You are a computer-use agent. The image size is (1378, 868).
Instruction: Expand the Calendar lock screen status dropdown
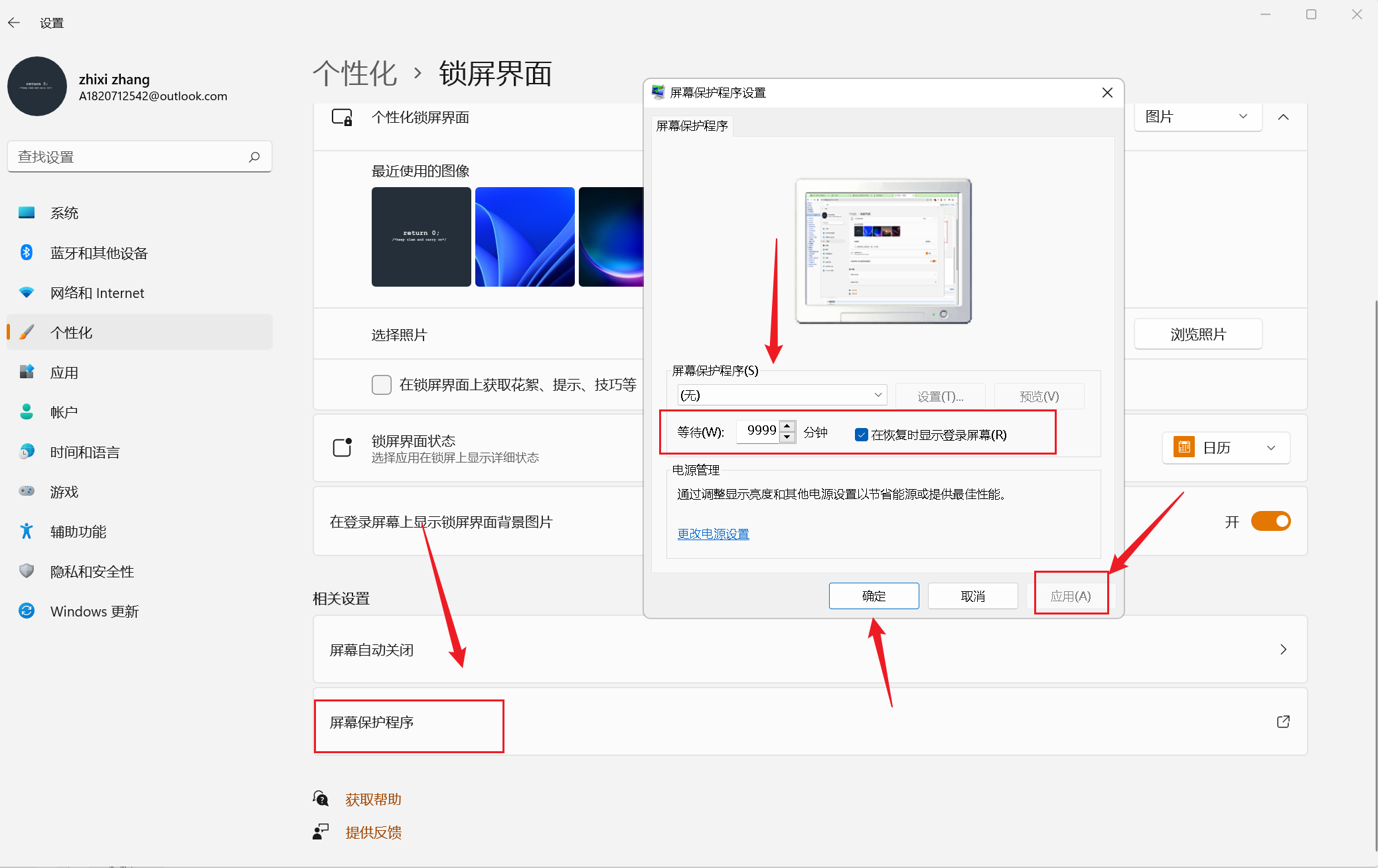pos(1226,448)
